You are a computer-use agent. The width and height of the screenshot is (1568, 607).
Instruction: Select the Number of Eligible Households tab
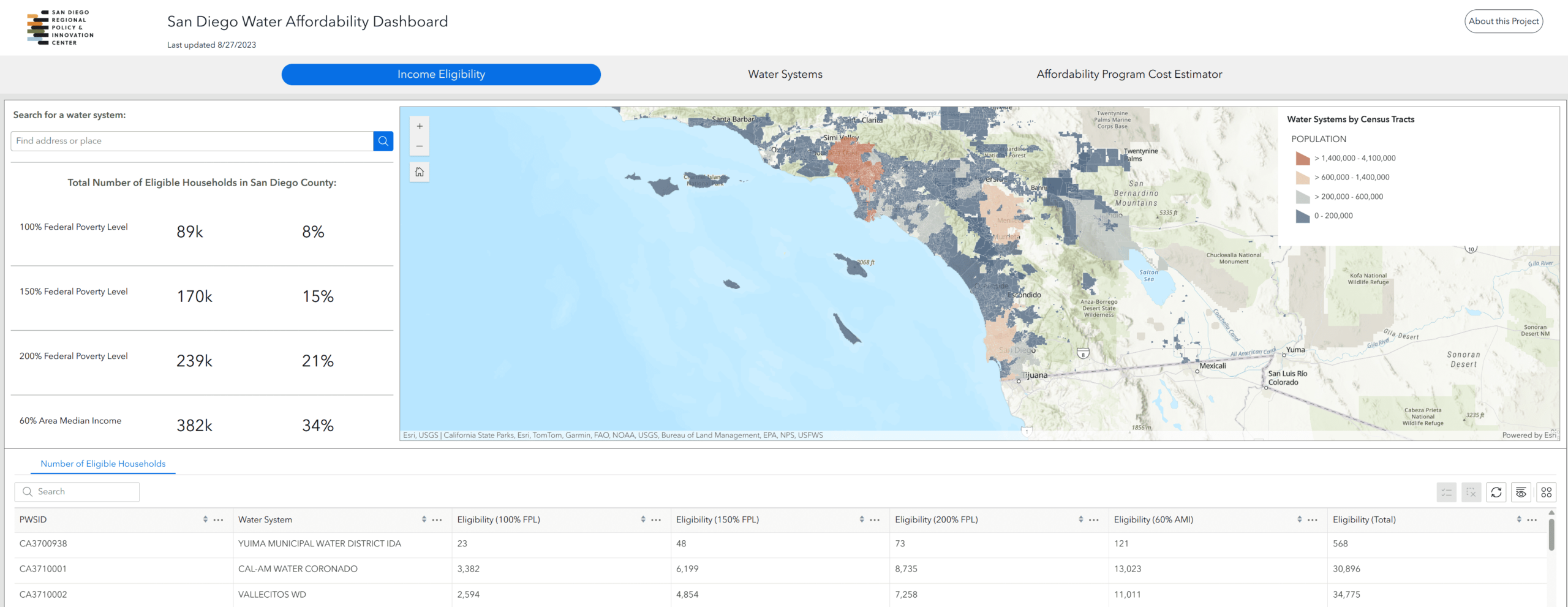pyautogui.click(x=103, y=464)
